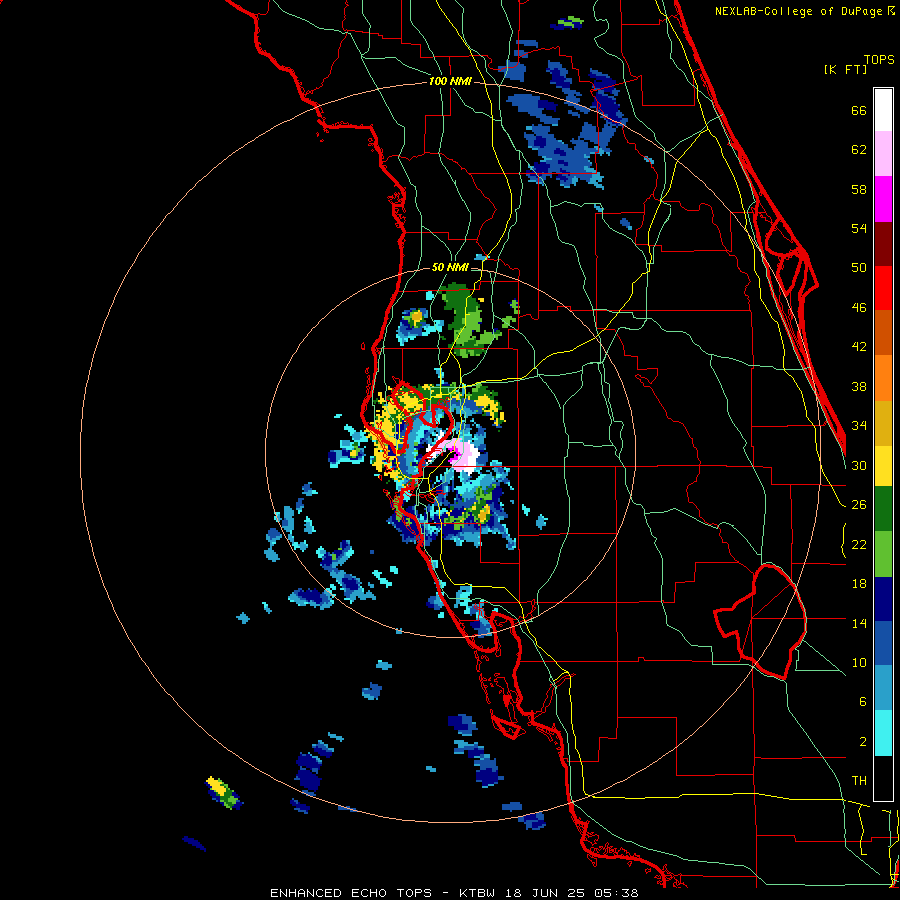Click the light pink legend swatch
The width and height of the screenshot is (900, 900).
click(x=883, y=154)
